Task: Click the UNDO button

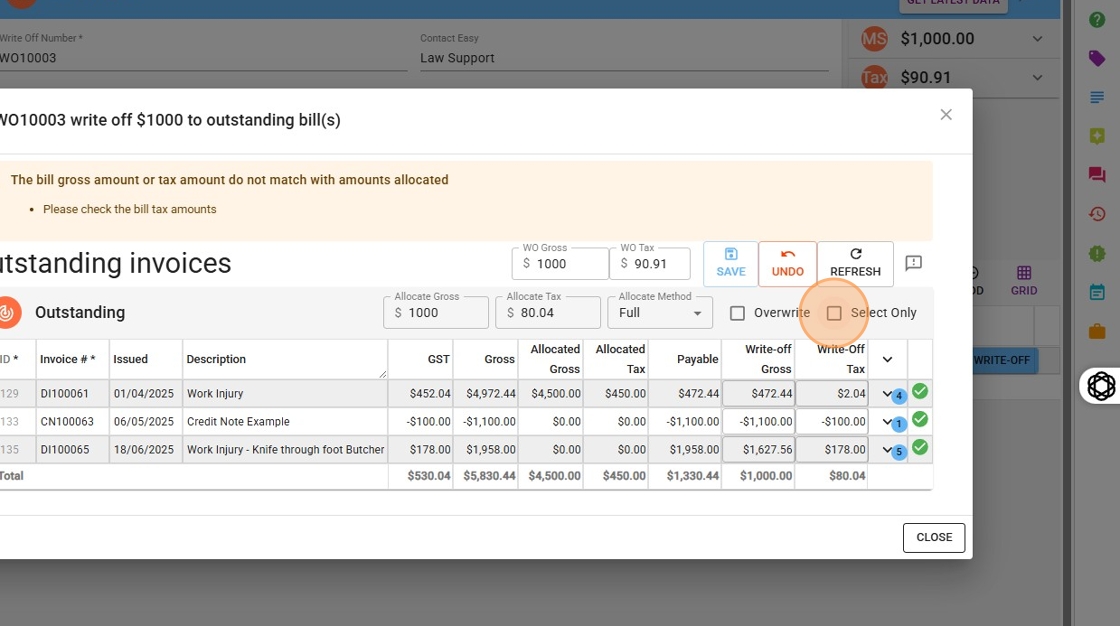Action: tap(787, 264)
